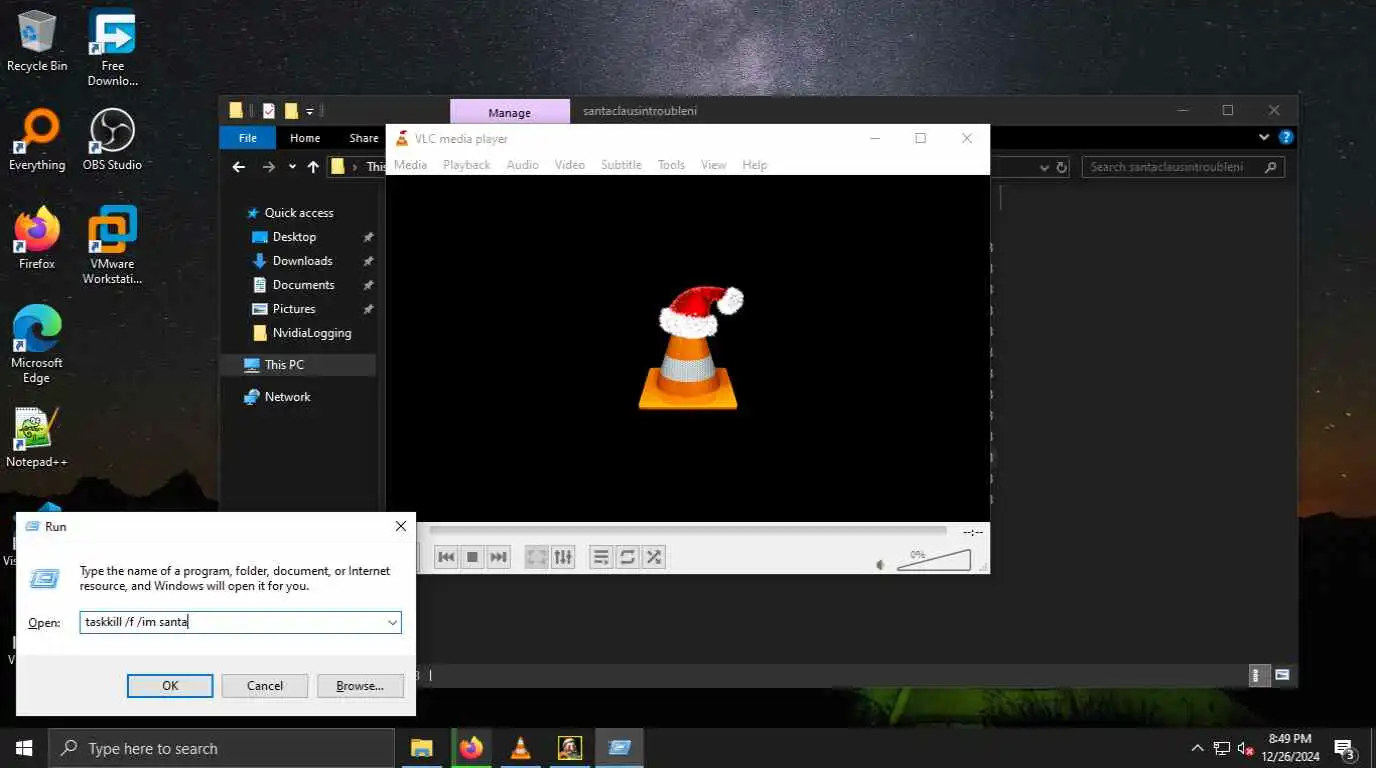Open VLC Media menu
Image resolution: width=1376 pixels, height=768 pixels.
pyautogui.click(x=410, y=165)
